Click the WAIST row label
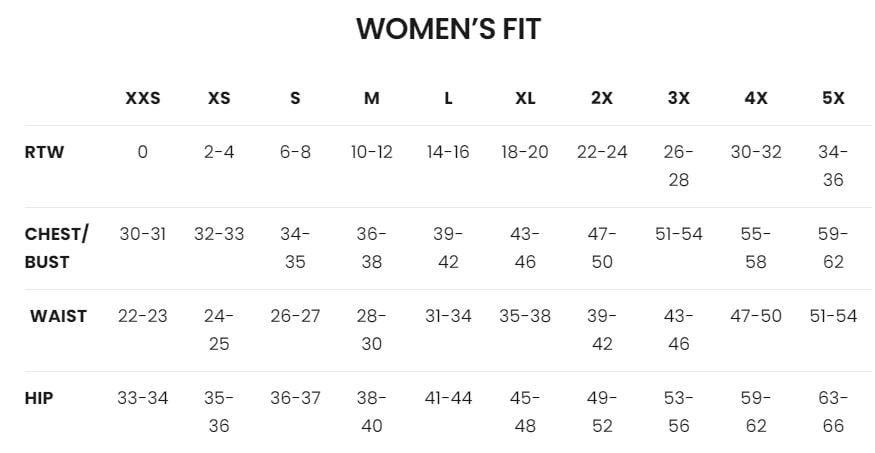This screenshot has width=875, height=453. pos(58,316)
